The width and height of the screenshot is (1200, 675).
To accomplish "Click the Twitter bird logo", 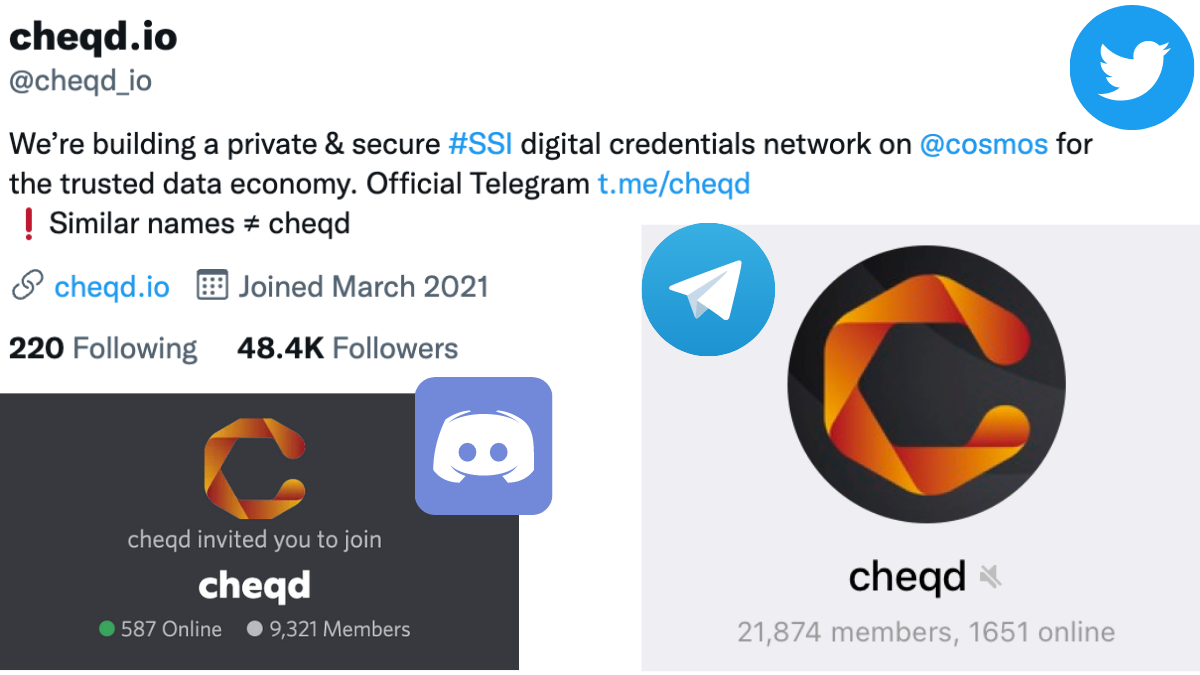I will click(x=1134, y=68).
